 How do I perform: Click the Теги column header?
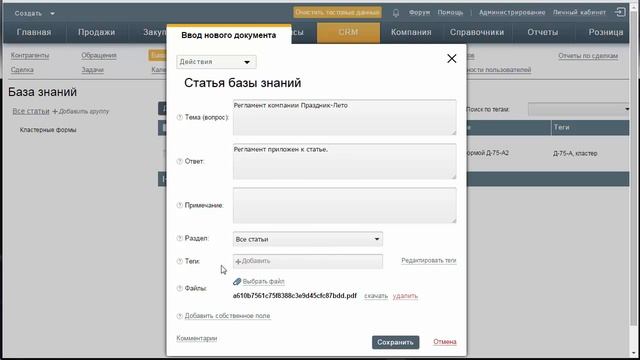[590, 127]
